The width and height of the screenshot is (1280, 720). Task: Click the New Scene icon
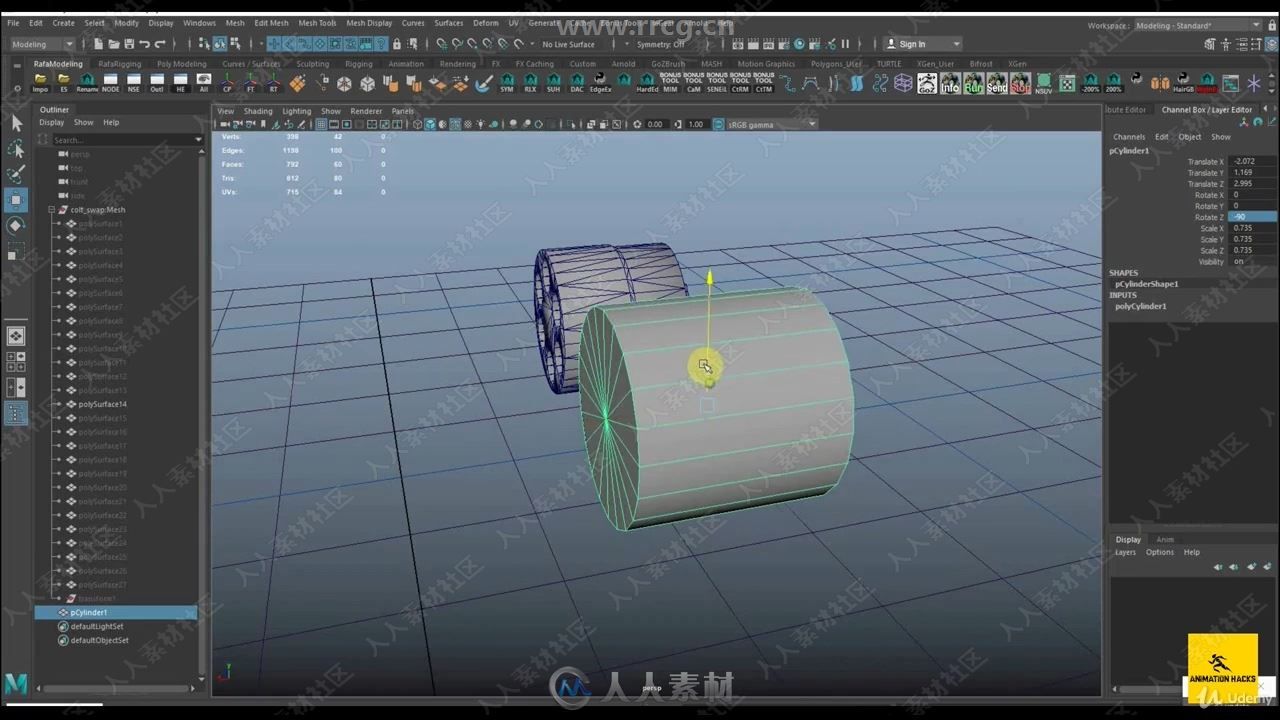pos(98,44)
